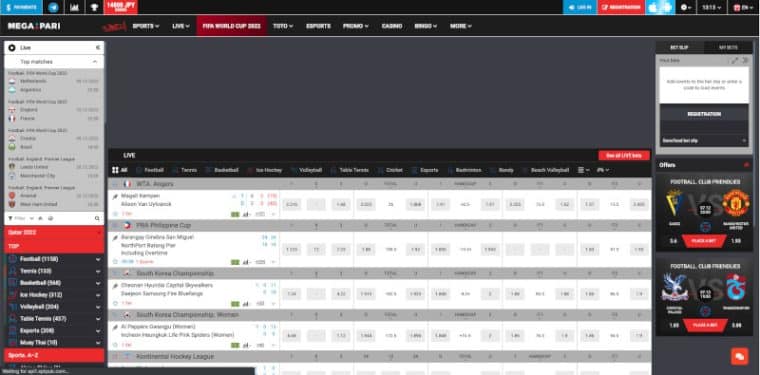Screen dimensions: 760x375
Task: Expand Volleyball in sidebar
Action: 54,307
